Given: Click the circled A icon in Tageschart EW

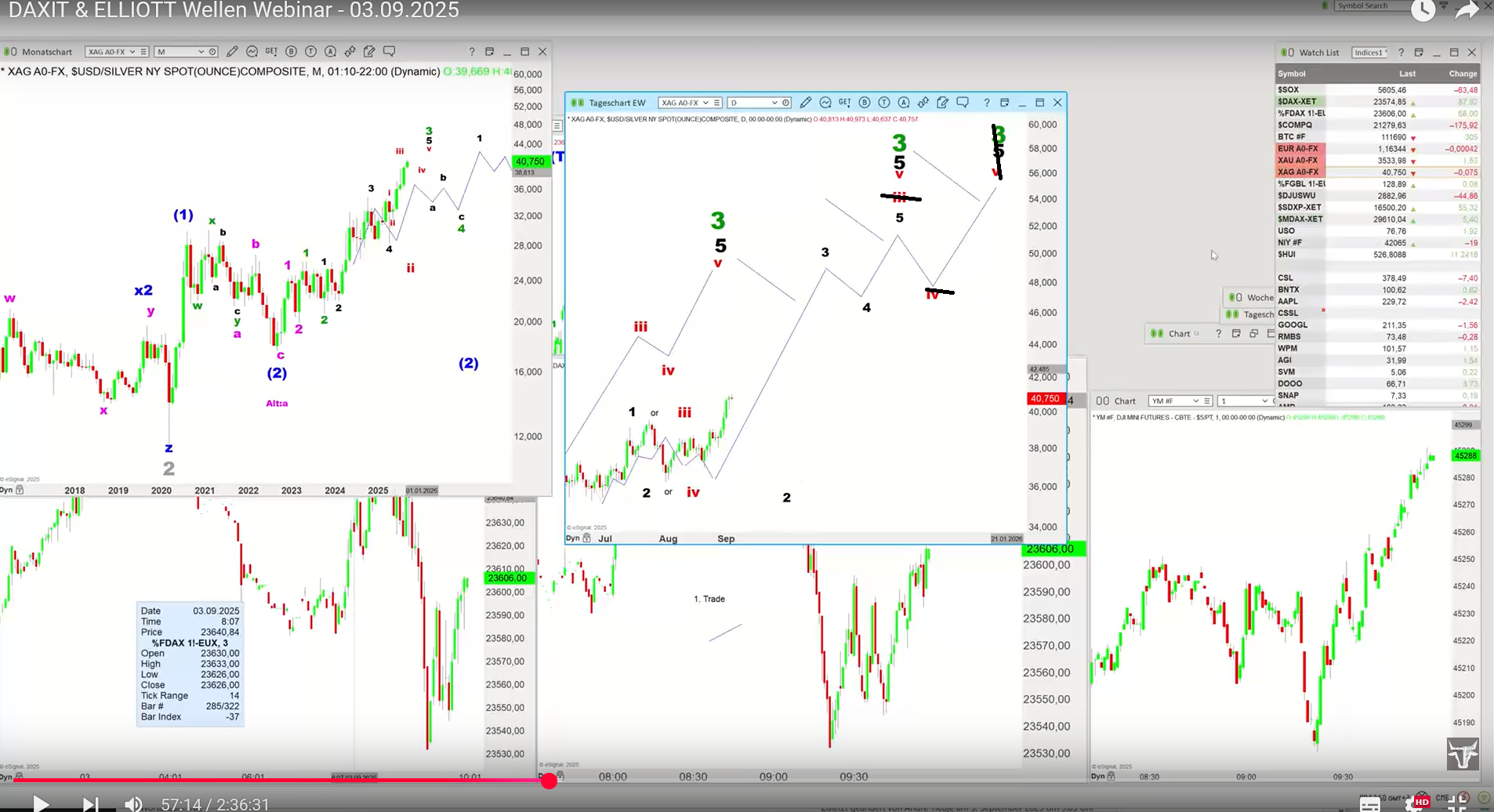Looking at the screenshot, I should 904,103.
